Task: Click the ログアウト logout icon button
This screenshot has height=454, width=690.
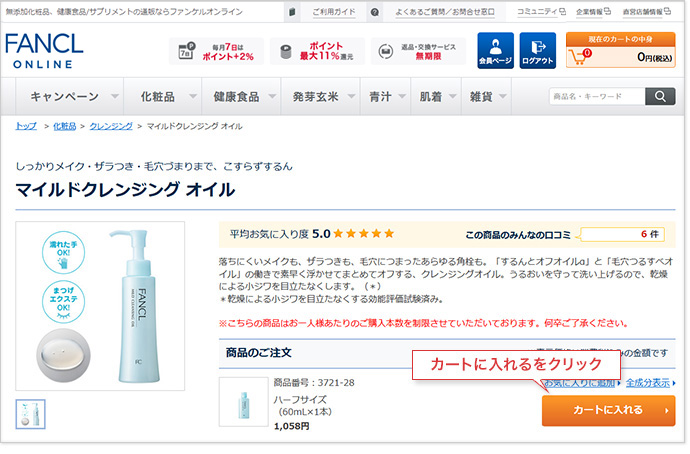Action: pyautogui.click(x=537, y=51)
